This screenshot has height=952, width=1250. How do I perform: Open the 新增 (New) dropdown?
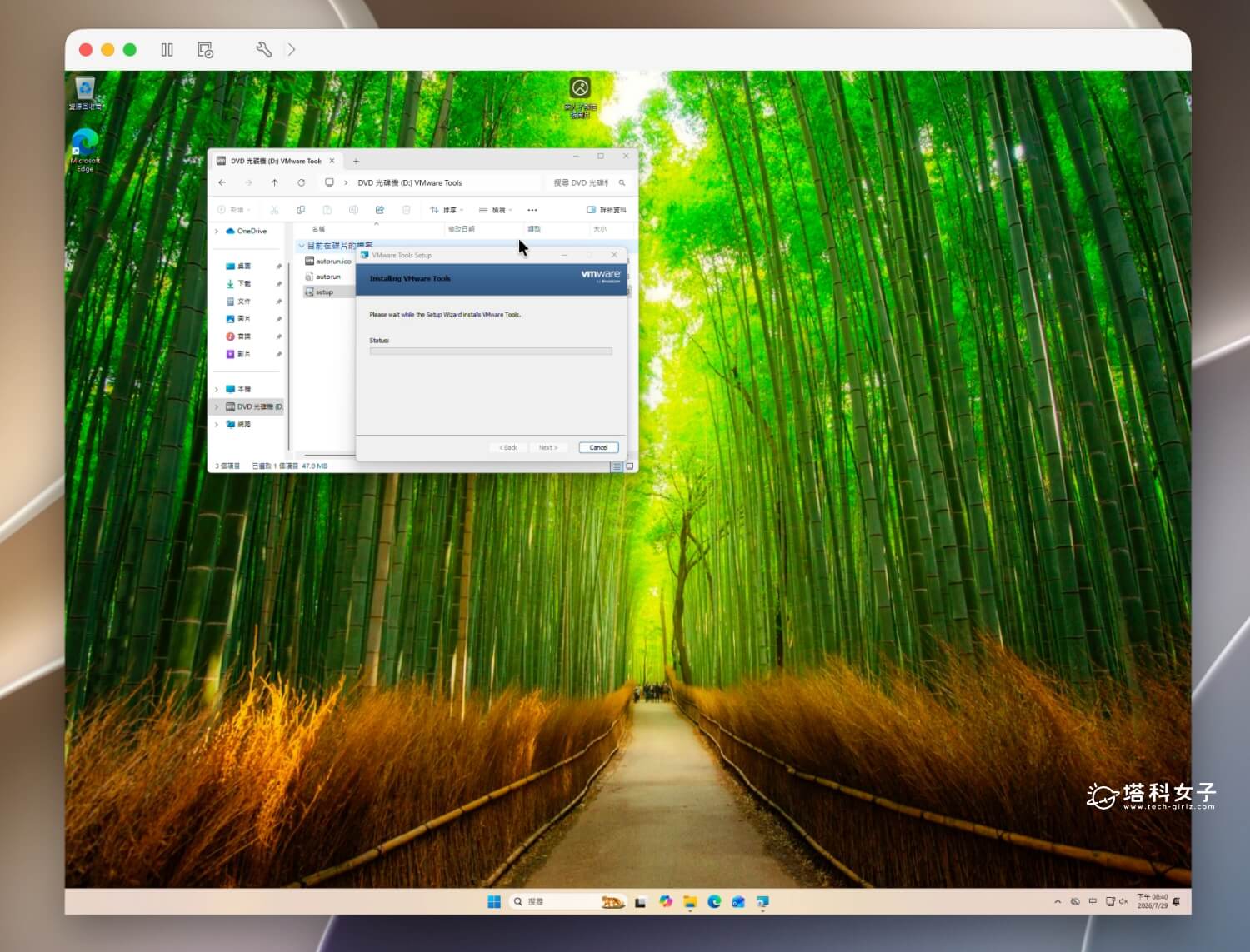pyautogui.click(x=234, y=210)
